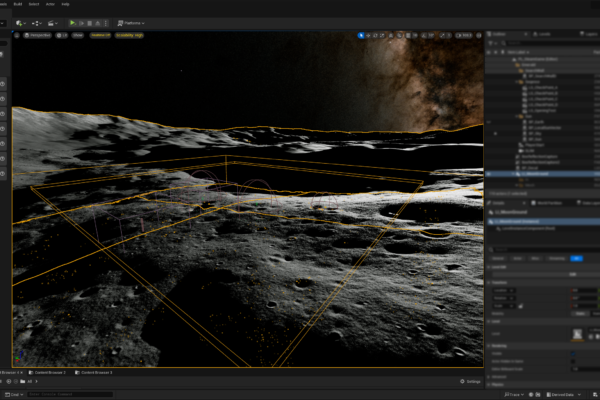The width and height of the screenshot is (600, 400).
Task: Collapse the Transform section in Details
Action: coord(497,282)
